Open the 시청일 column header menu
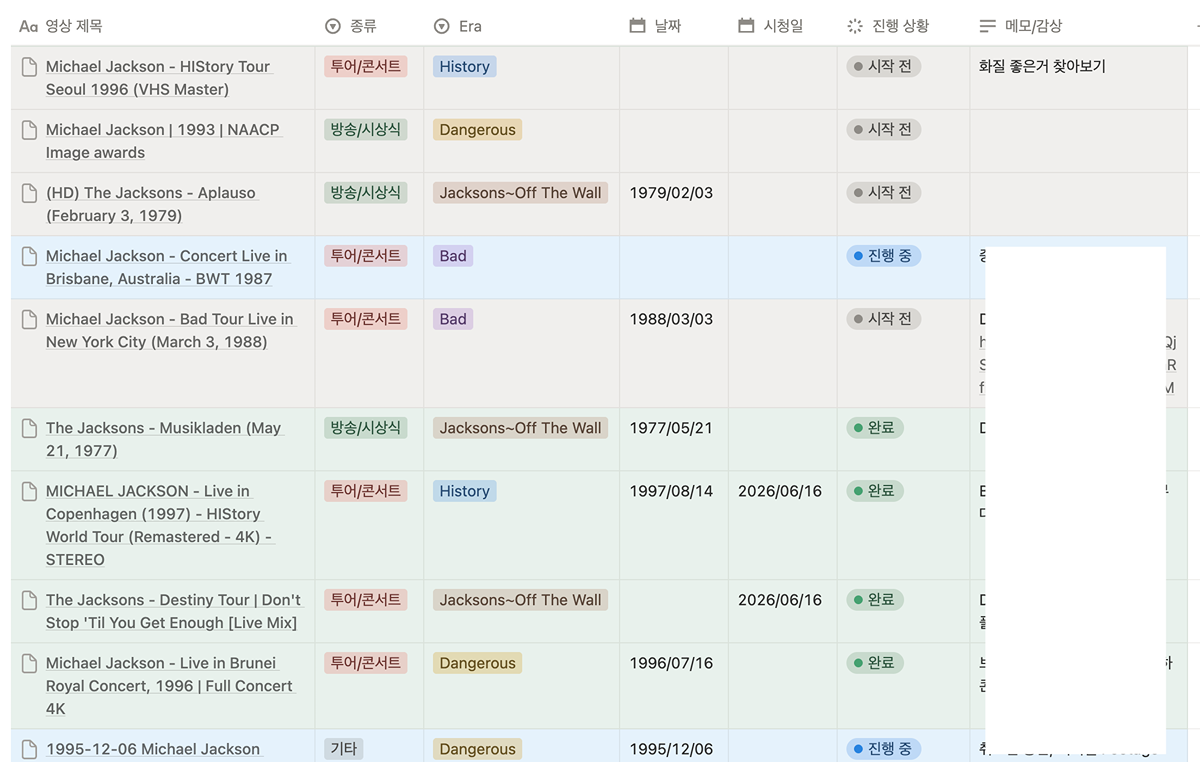This screenshot has height=762, width=1200. (782, 26)
